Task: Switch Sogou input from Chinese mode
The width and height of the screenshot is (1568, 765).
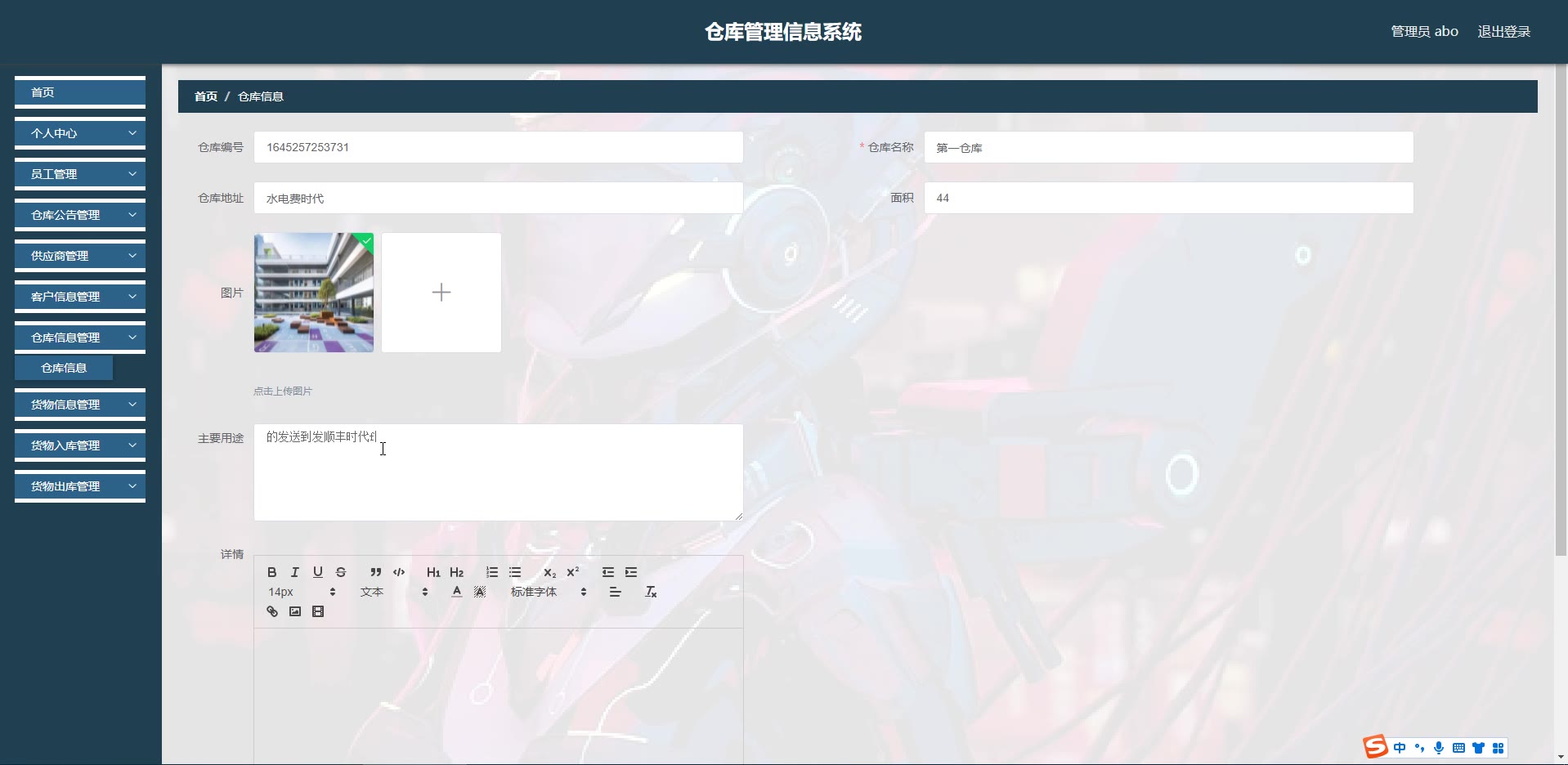Action: tap(1400, 747)
